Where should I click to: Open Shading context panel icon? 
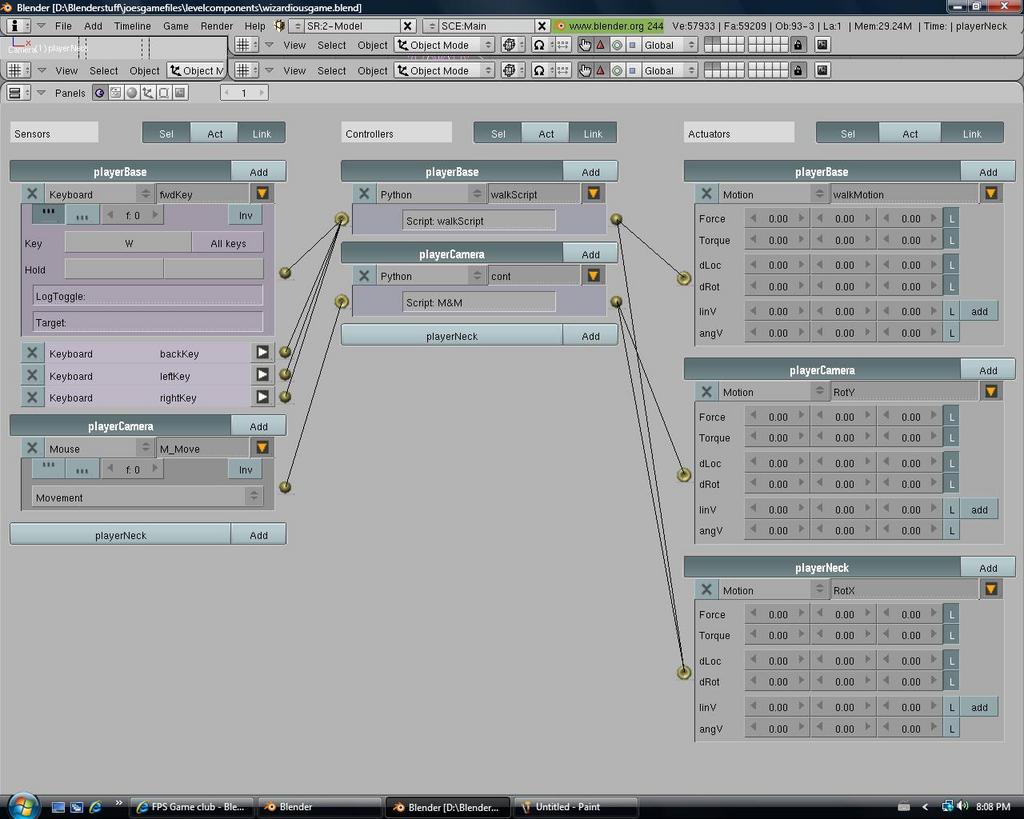[x=132, y=93]
